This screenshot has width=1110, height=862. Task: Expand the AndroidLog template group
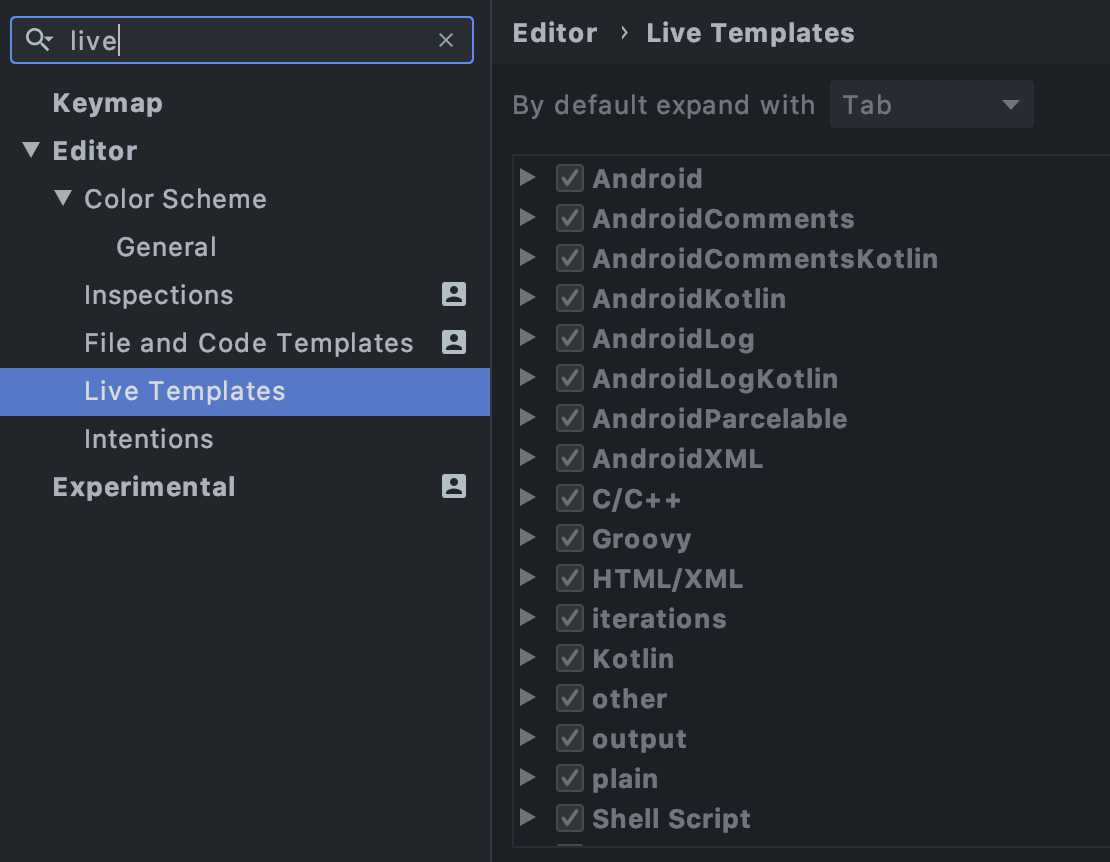[x=527, y=338]
